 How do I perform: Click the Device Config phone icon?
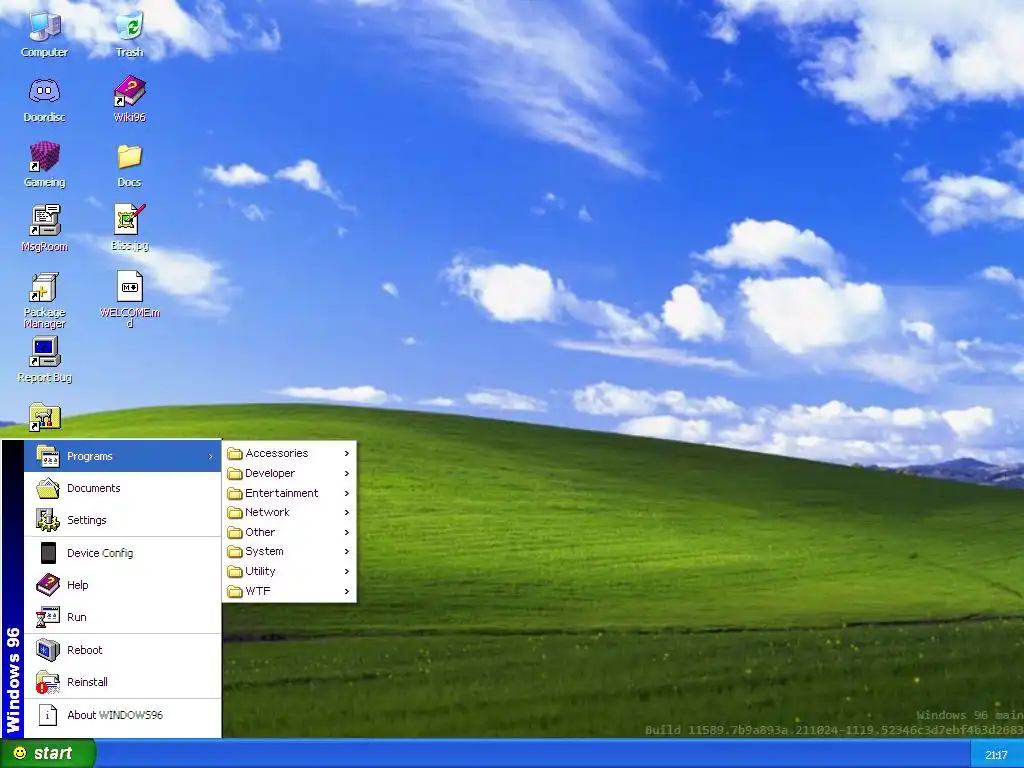(48, 552)
